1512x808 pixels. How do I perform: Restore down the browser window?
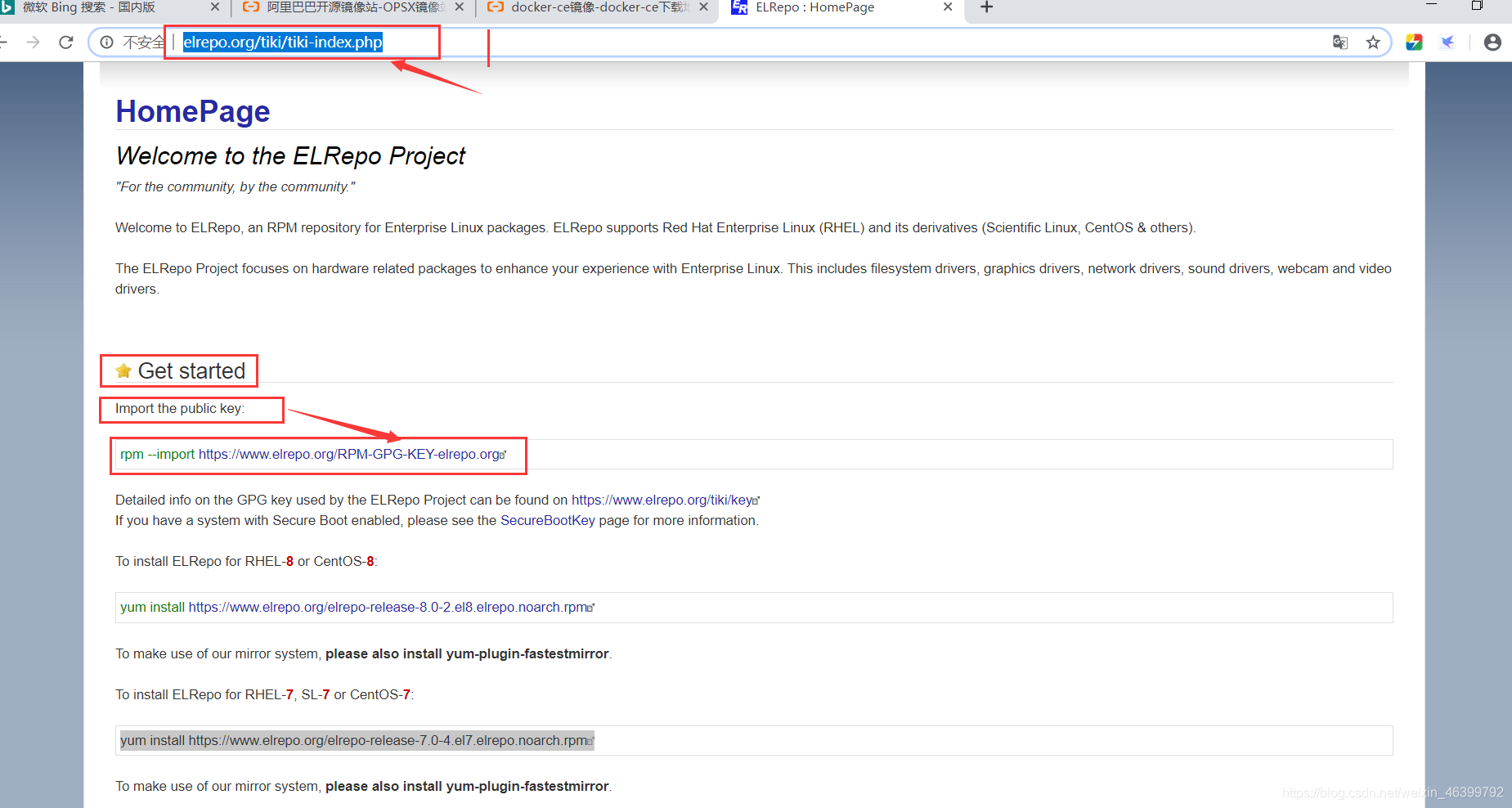(x=1477, y=6)
